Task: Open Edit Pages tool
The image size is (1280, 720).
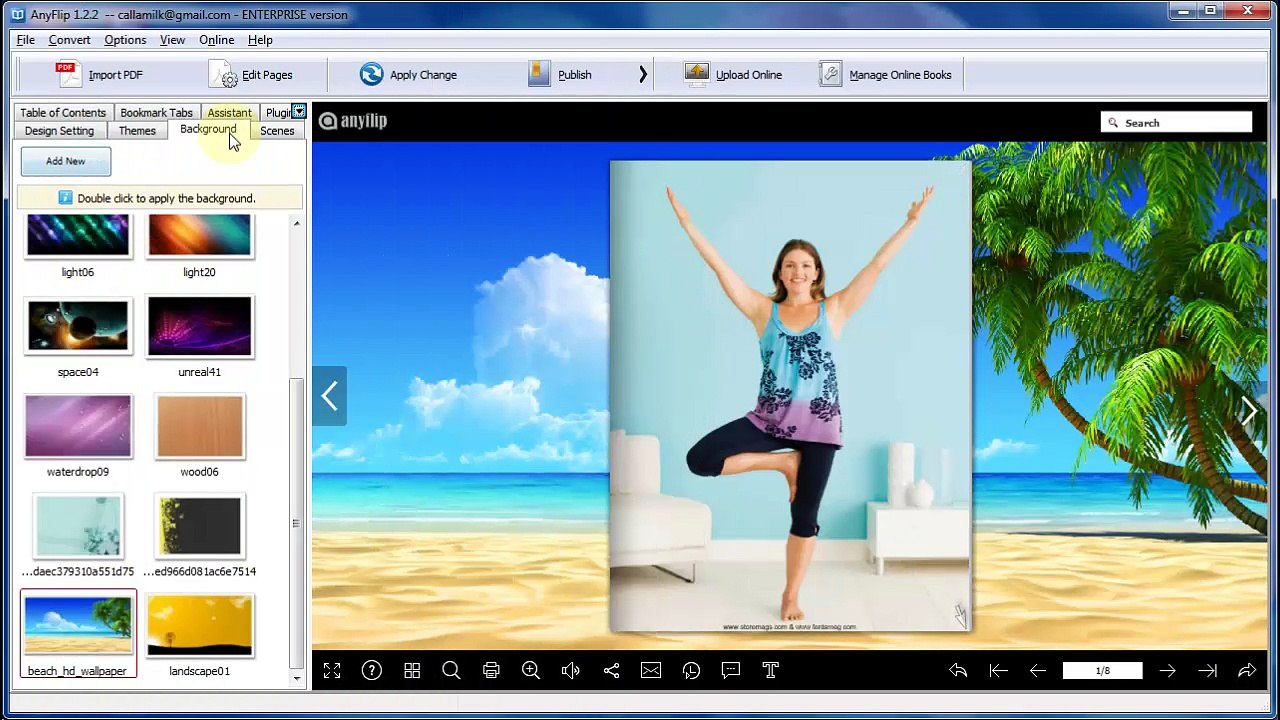Action: [x=252, y=75]
